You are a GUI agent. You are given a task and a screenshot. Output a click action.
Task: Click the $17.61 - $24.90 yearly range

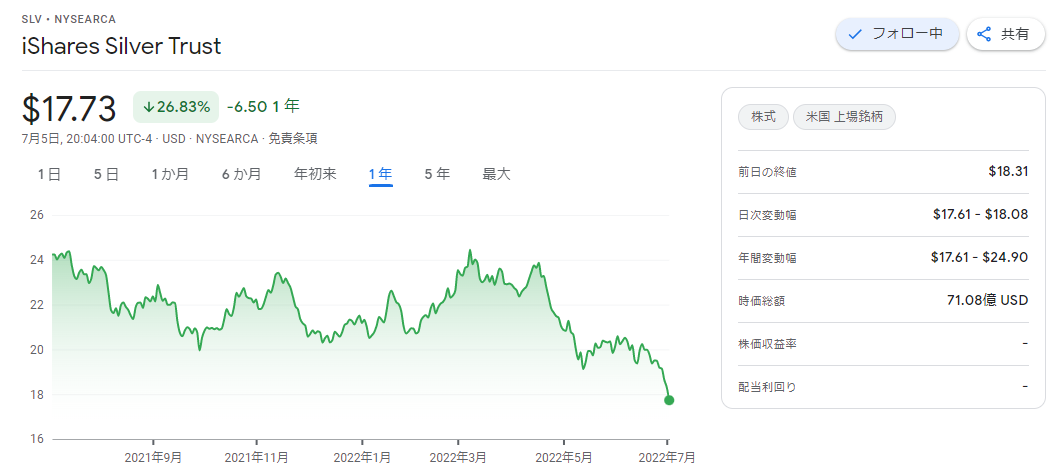point(980,258)
